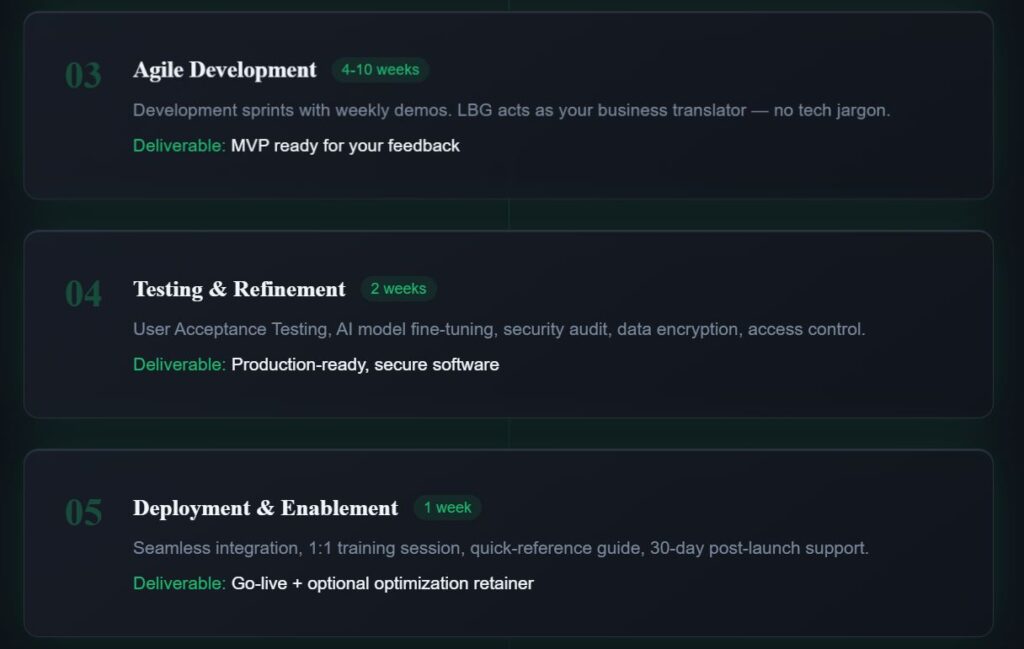Click the 04 step number
1024x649 pixels.
[x=83, y=294]
